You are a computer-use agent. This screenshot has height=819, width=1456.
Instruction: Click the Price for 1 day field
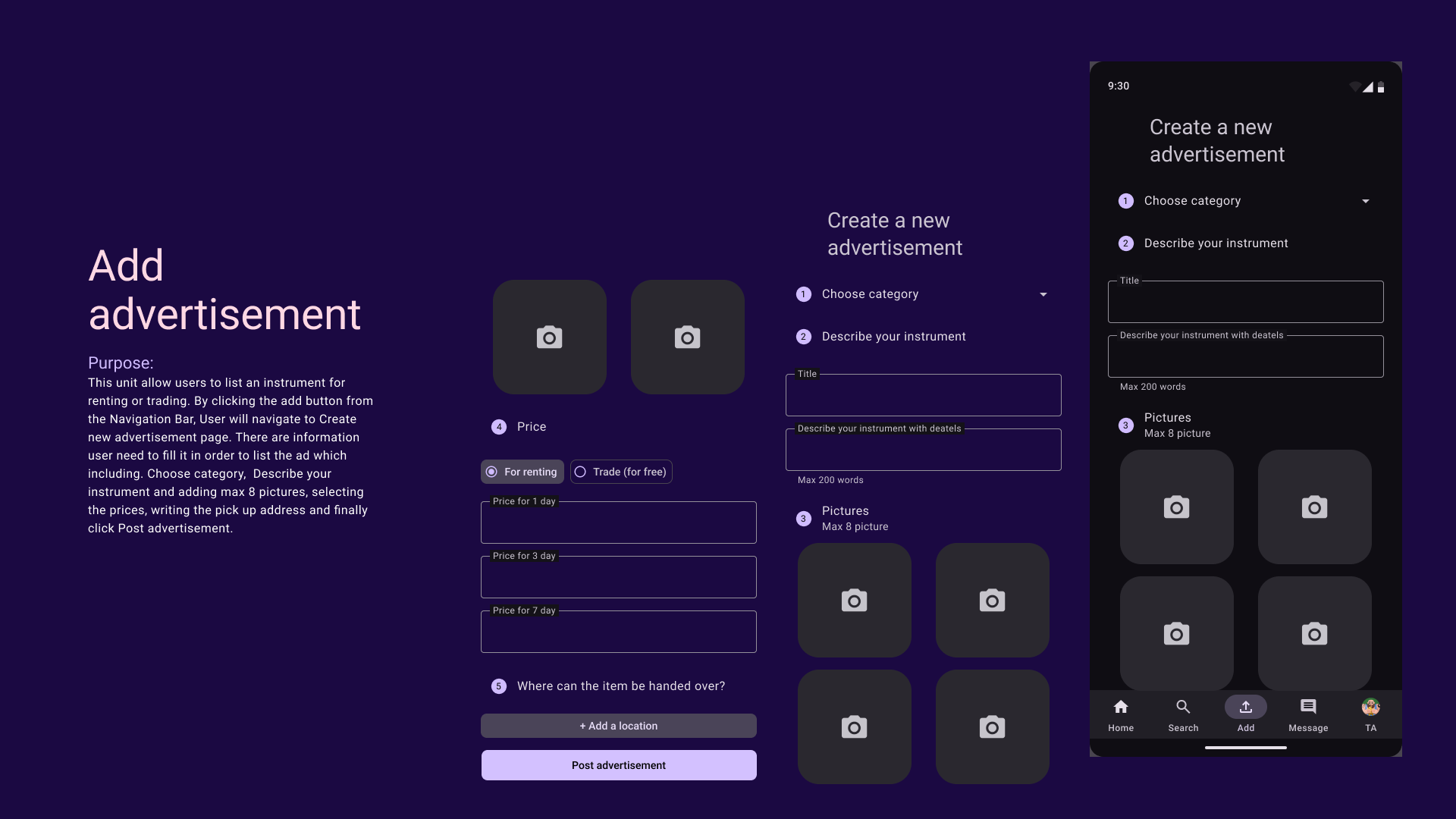pyautogui.click(x=619, y=523)
